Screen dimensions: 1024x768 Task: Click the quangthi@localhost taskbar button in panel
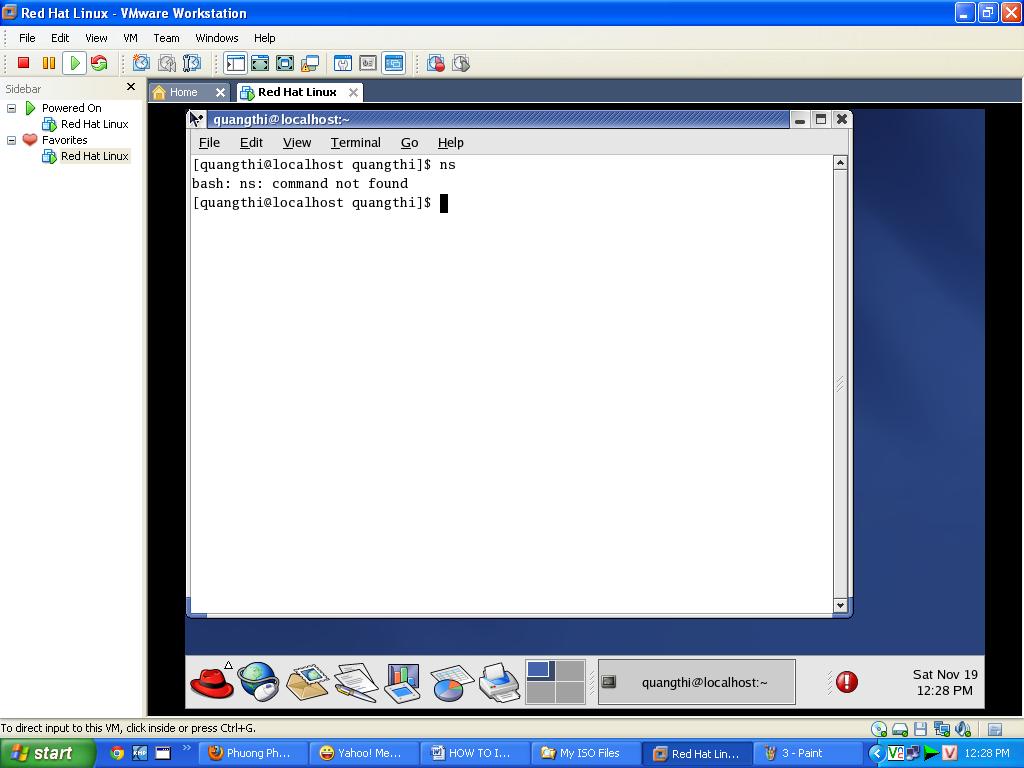(x=696, y=682)
